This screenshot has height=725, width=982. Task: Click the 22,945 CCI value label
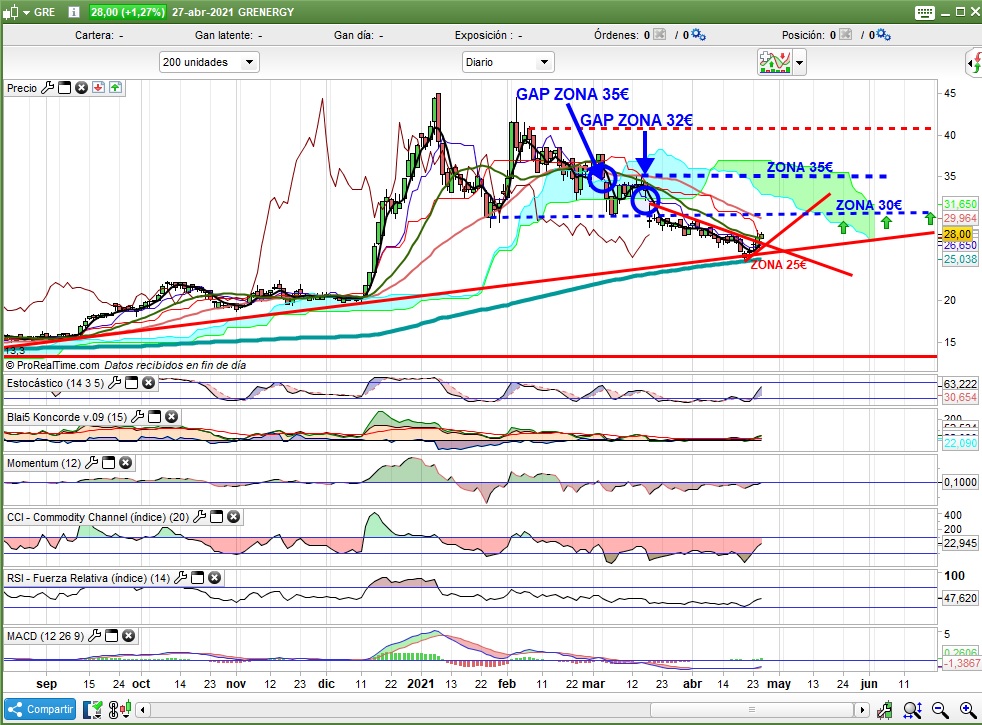pyautogui.click(x=960, y=543)
